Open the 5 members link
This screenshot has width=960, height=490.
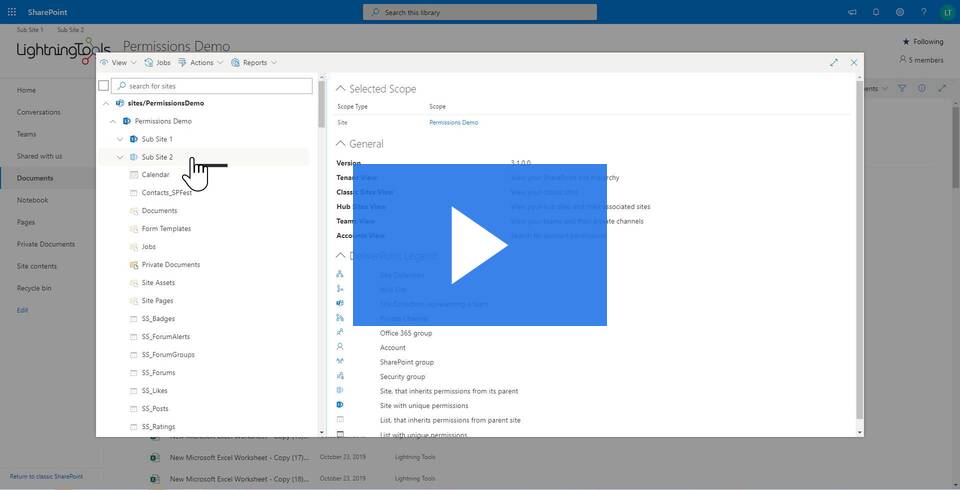click(921, 60)
